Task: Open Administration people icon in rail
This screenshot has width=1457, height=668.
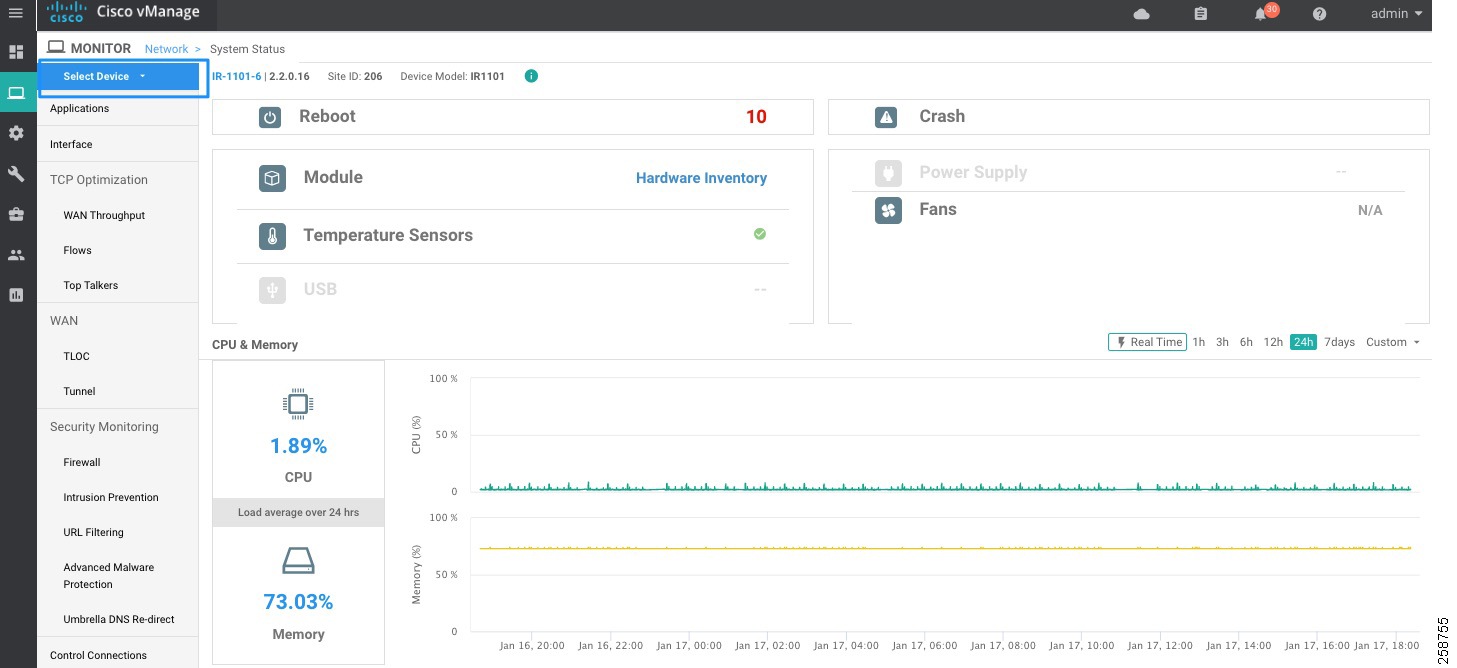Action: (x=16, y=255)
